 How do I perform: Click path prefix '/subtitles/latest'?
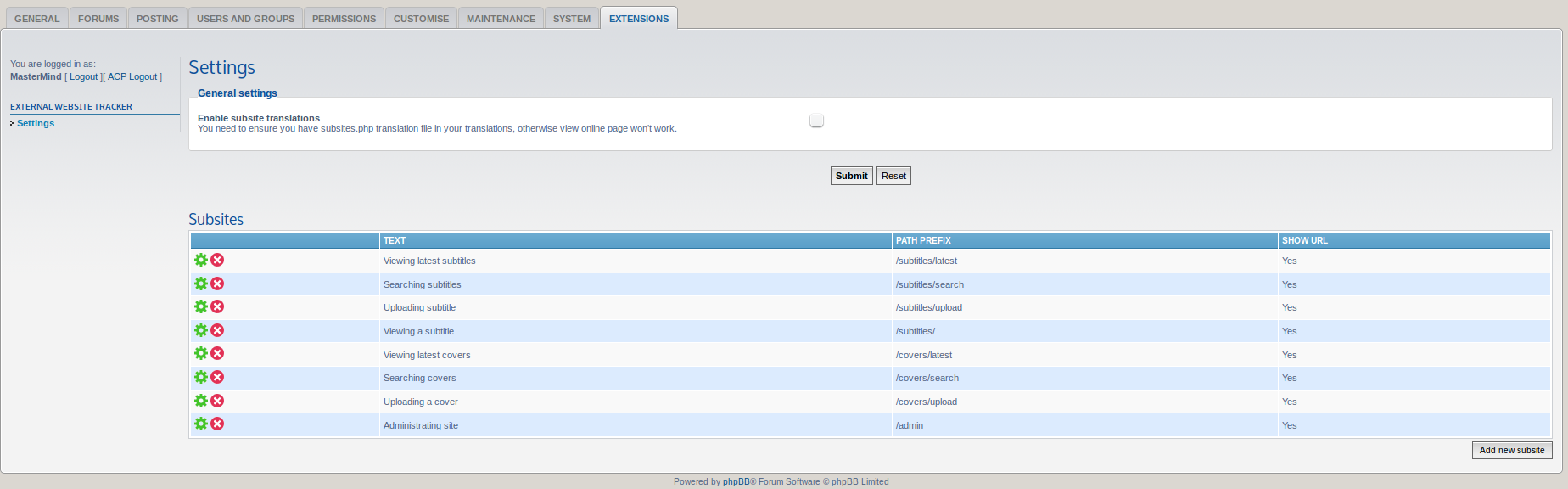[x=927, y=261]
